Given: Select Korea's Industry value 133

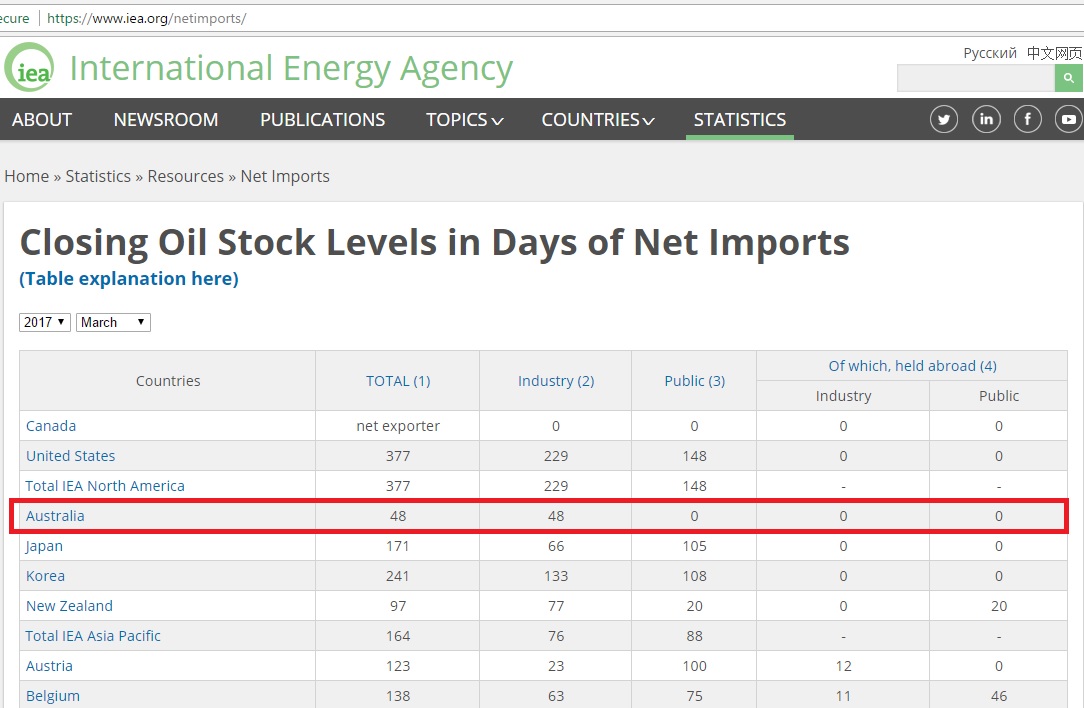Looking at the screenshot, I should pyautogui.click(x=556, y=576).
